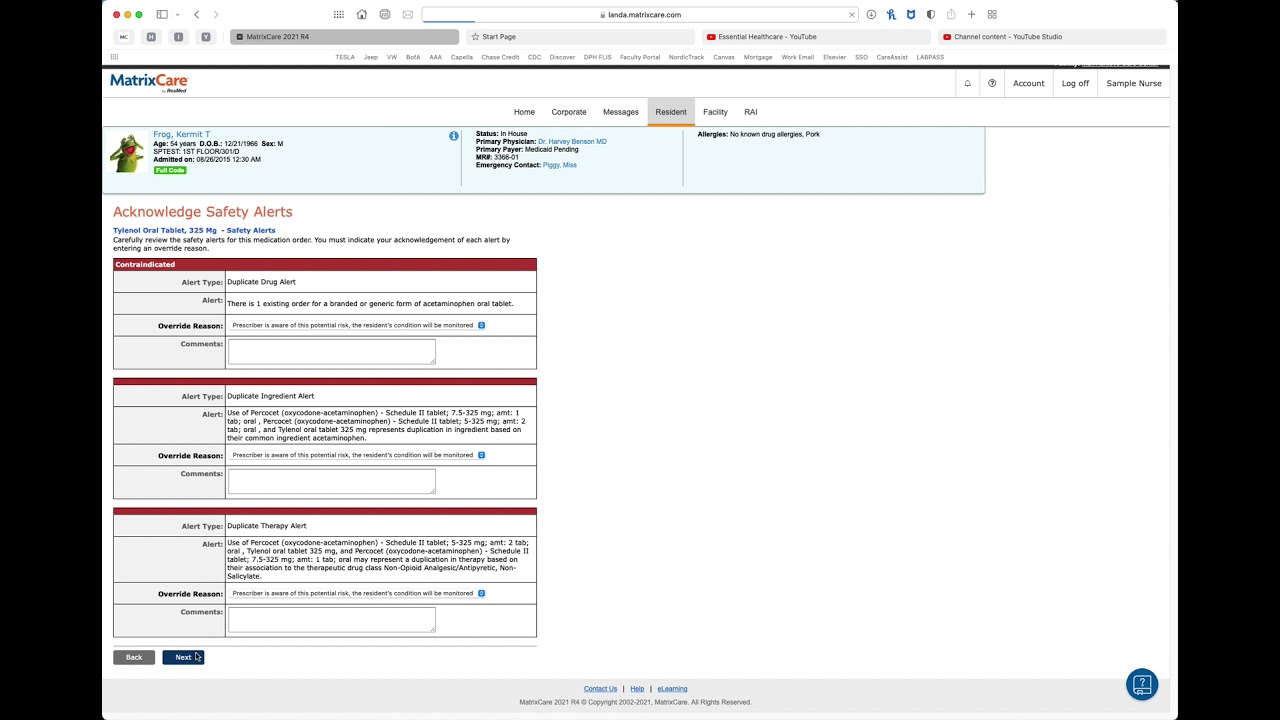The height and width of the screenshot is (720, 1280).
Task: Click the mail icon in the toolbar
Action: click(x=408, y=15)
